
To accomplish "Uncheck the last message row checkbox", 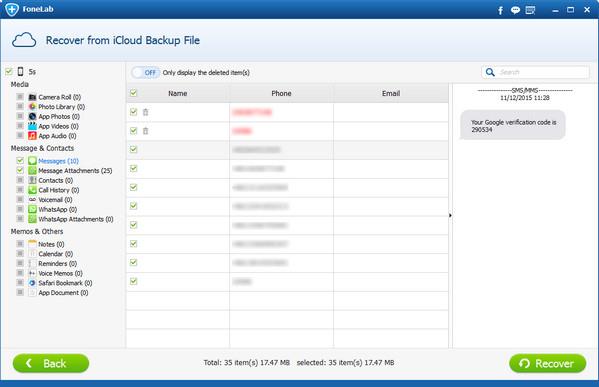I will tap(134, 282).
